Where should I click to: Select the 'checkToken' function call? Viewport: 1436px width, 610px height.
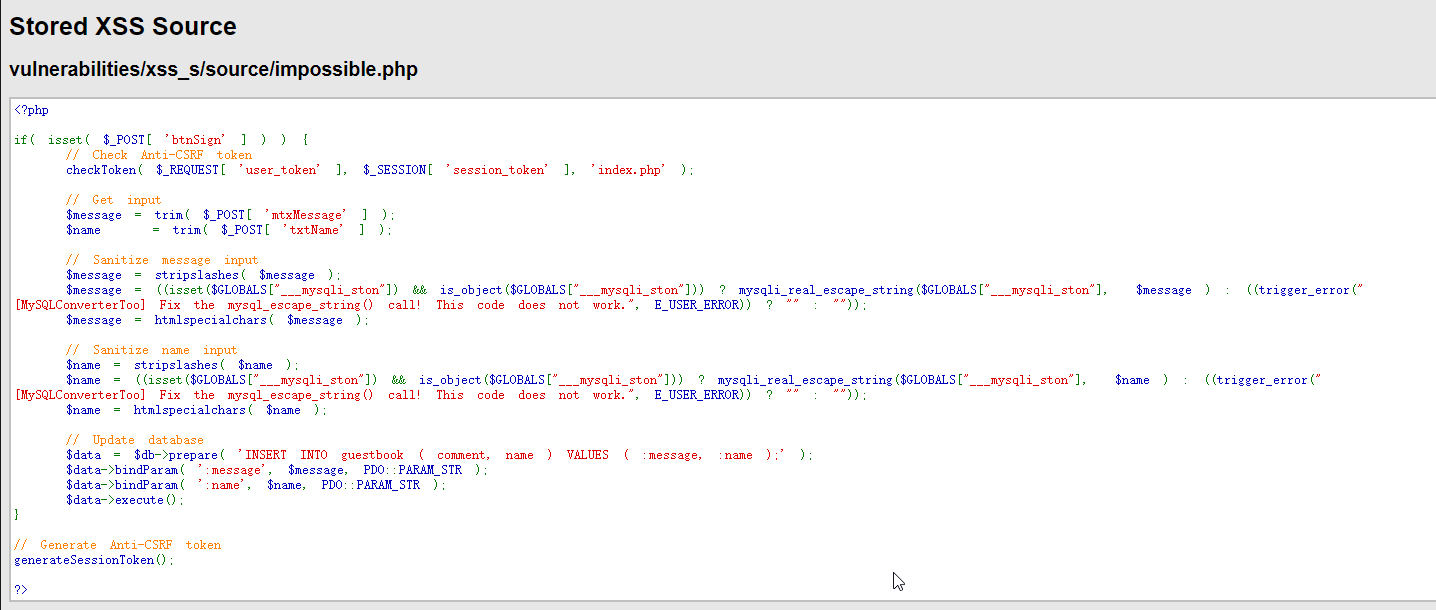pyautogui.click(x=101, y=169)
